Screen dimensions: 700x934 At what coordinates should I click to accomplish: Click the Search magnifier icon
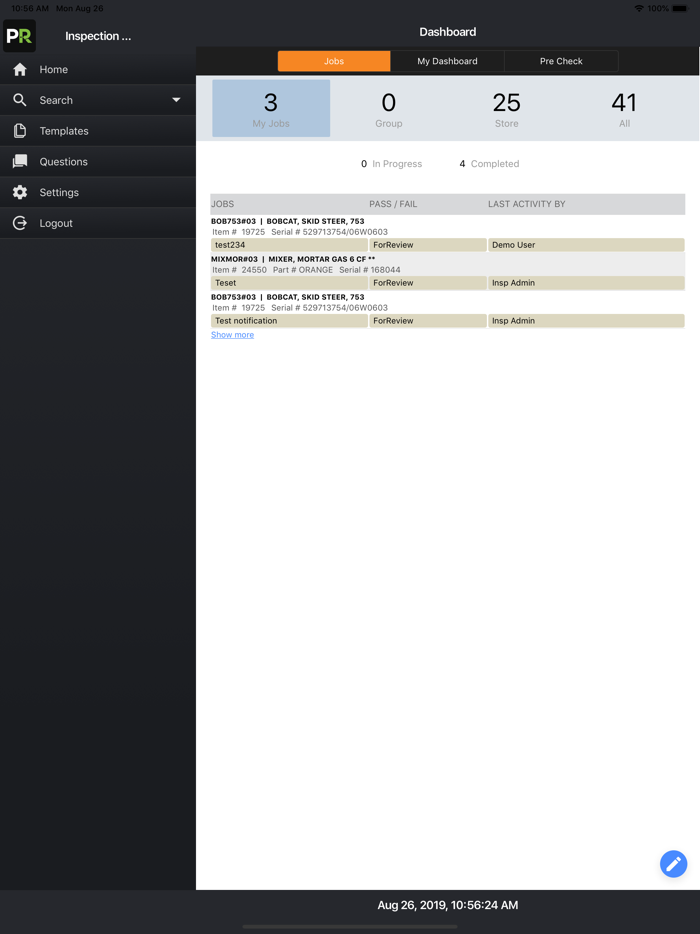(20, 100)
